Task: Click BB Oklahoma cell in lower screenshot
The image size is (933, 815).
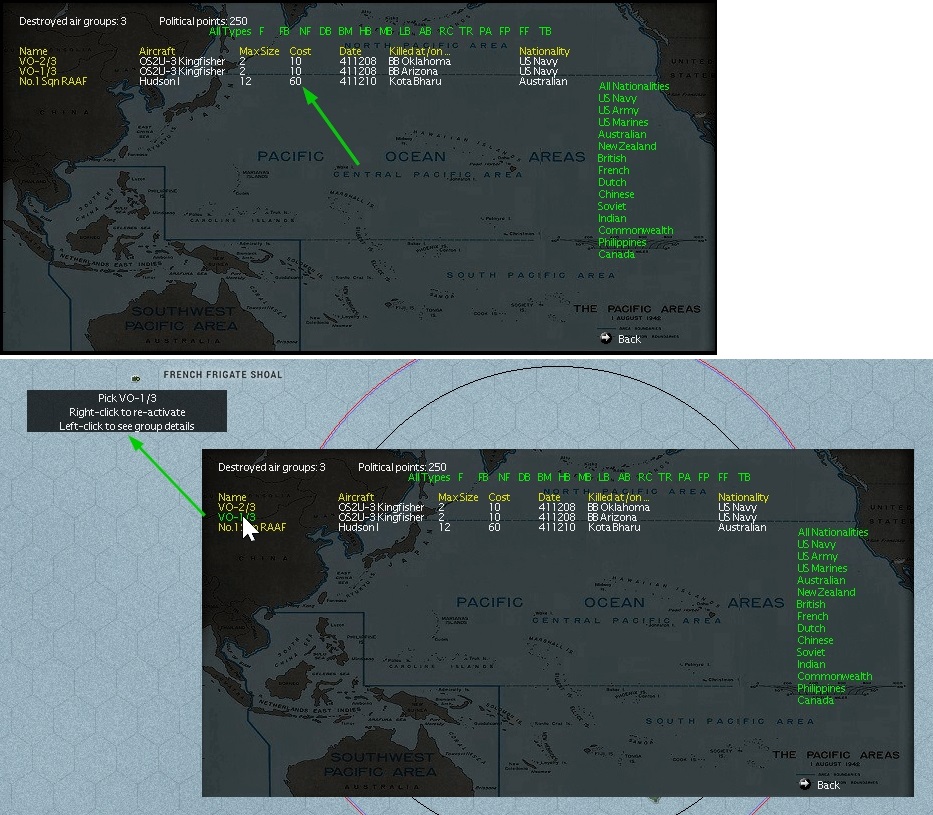Action: coord(618,507)
